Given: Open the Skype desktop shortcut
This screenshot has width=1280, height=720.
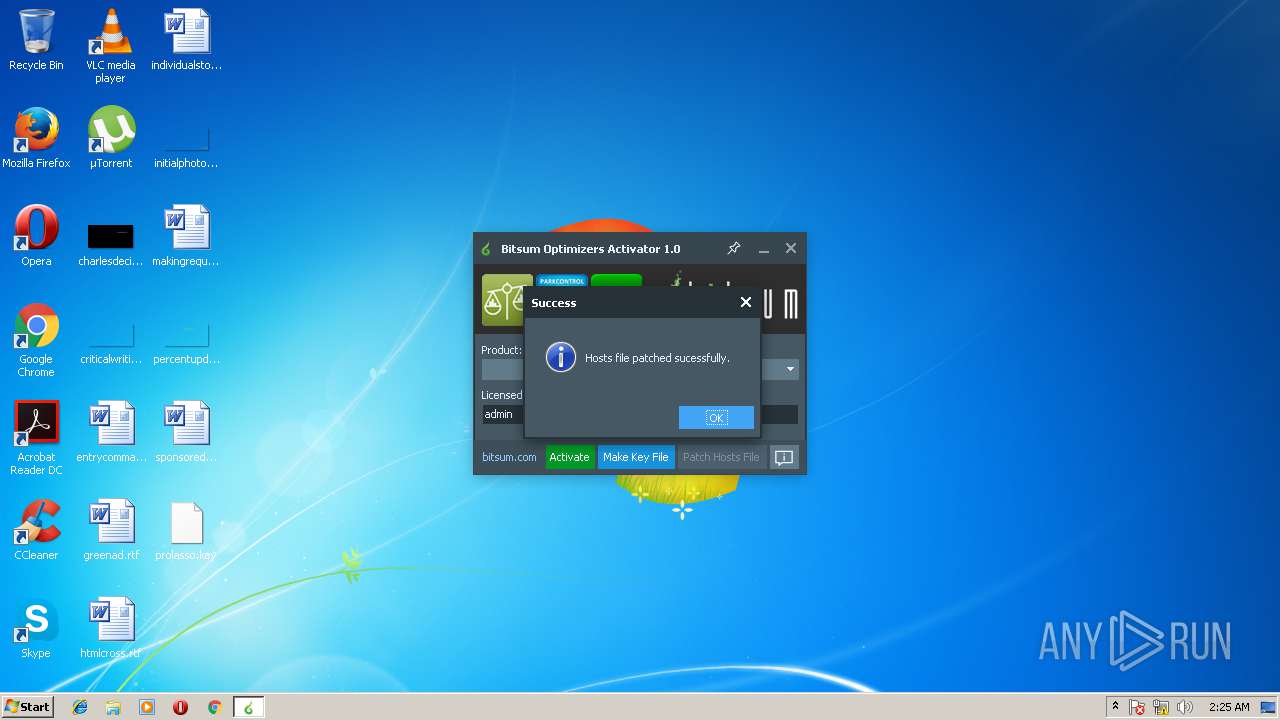Looking at the screenshot, I should 36,628.
